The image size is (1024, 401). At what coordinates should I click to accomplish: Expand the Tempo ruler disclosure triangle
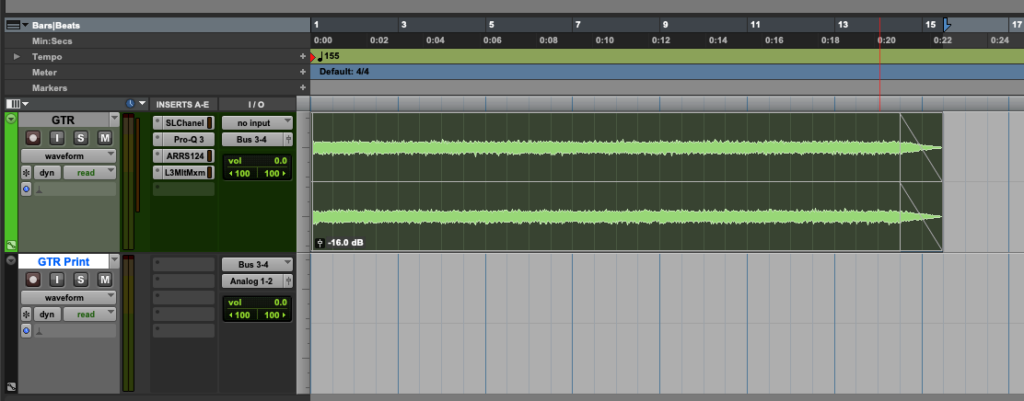click(18, 57)
